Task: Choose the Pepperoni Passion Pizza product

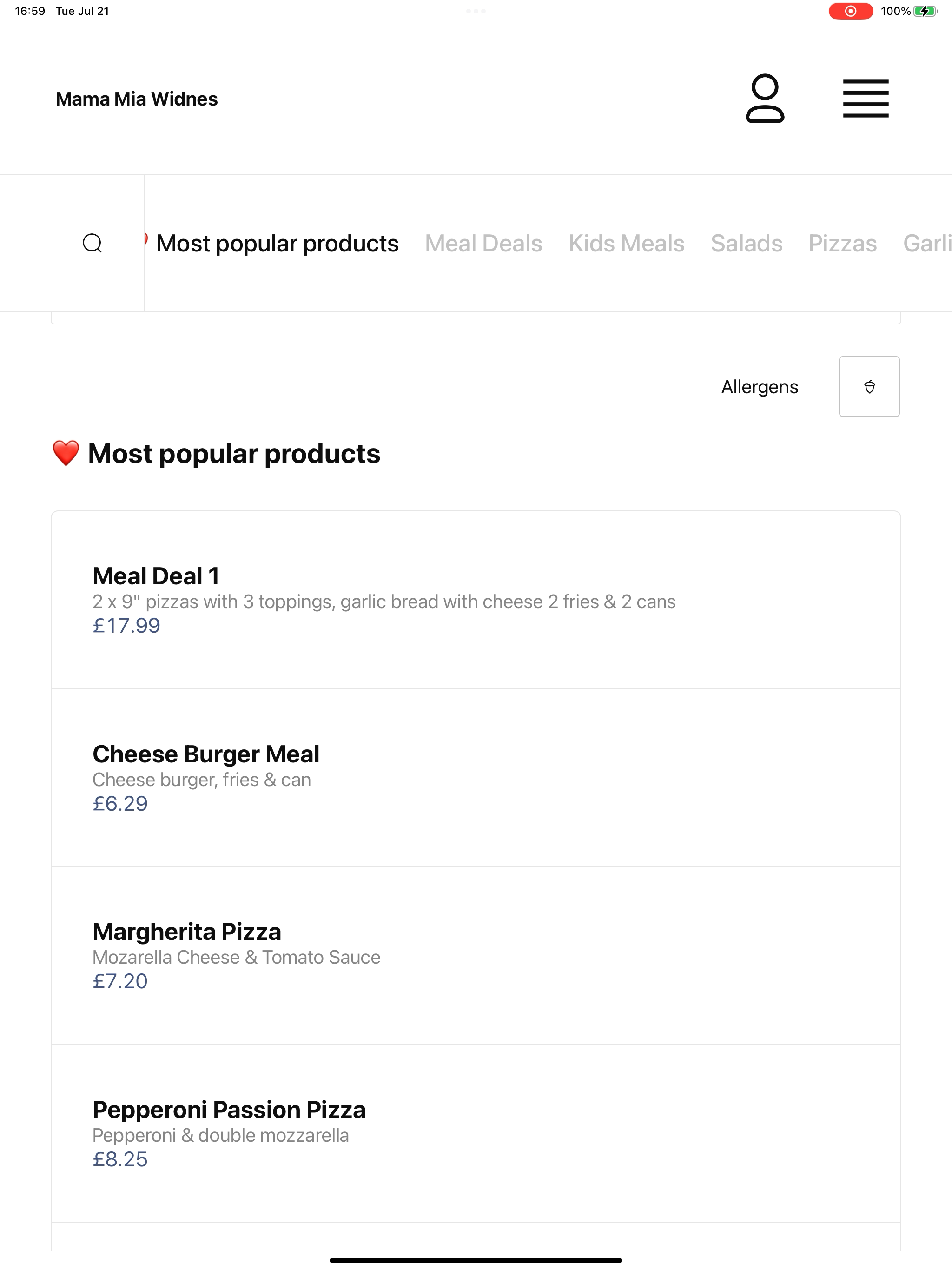Action: [x=476, y=1133]
